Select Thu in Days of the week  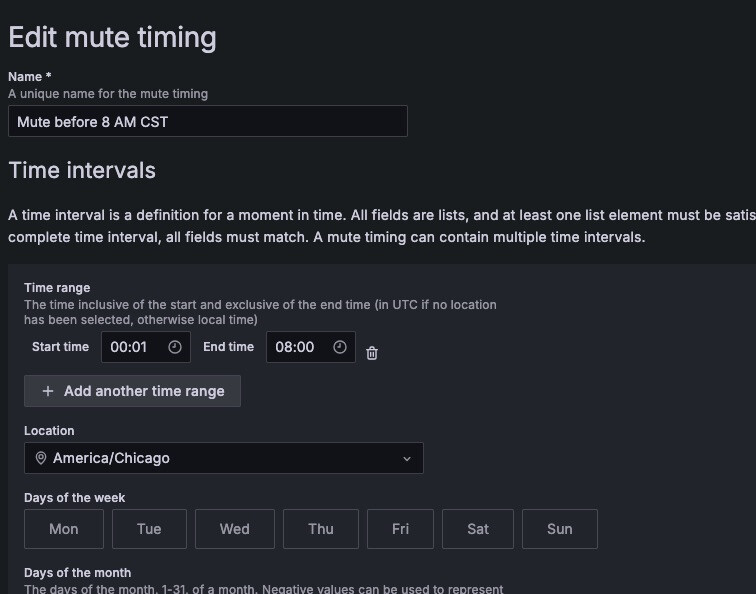tap(321, 529)
